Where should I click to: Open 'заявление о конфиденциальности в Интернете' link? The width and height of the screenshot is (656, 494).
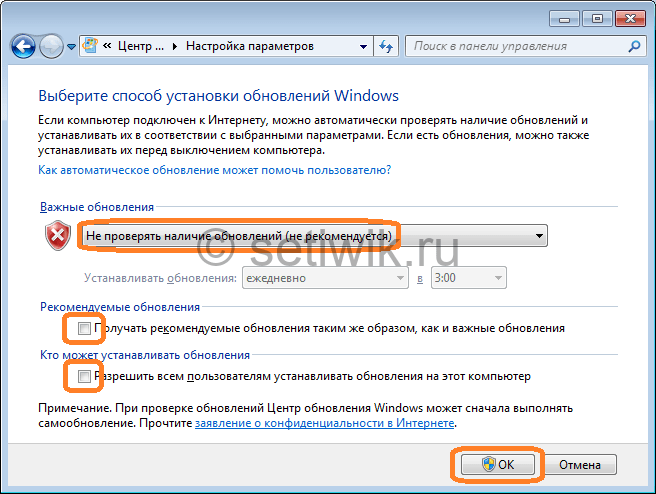pos(325,423)
